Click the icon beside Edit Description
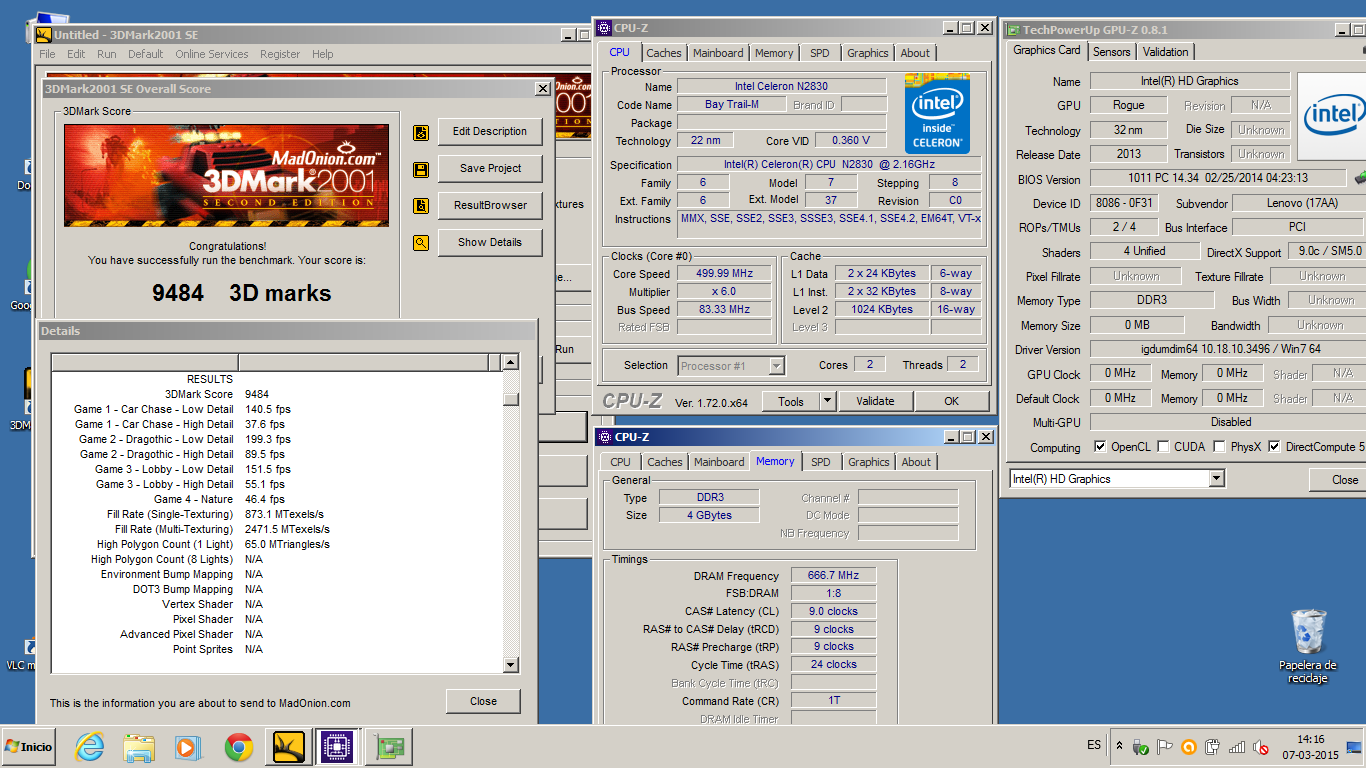 click(x=421, y=132)
